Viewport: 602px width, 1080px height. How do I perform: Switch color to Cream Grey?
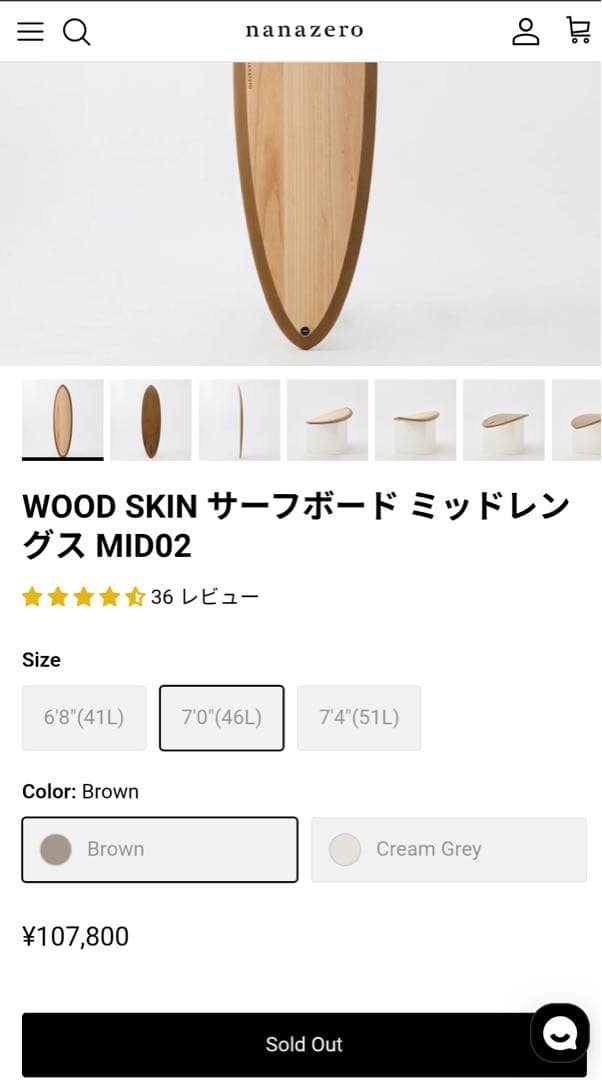(x=448, y=849)
